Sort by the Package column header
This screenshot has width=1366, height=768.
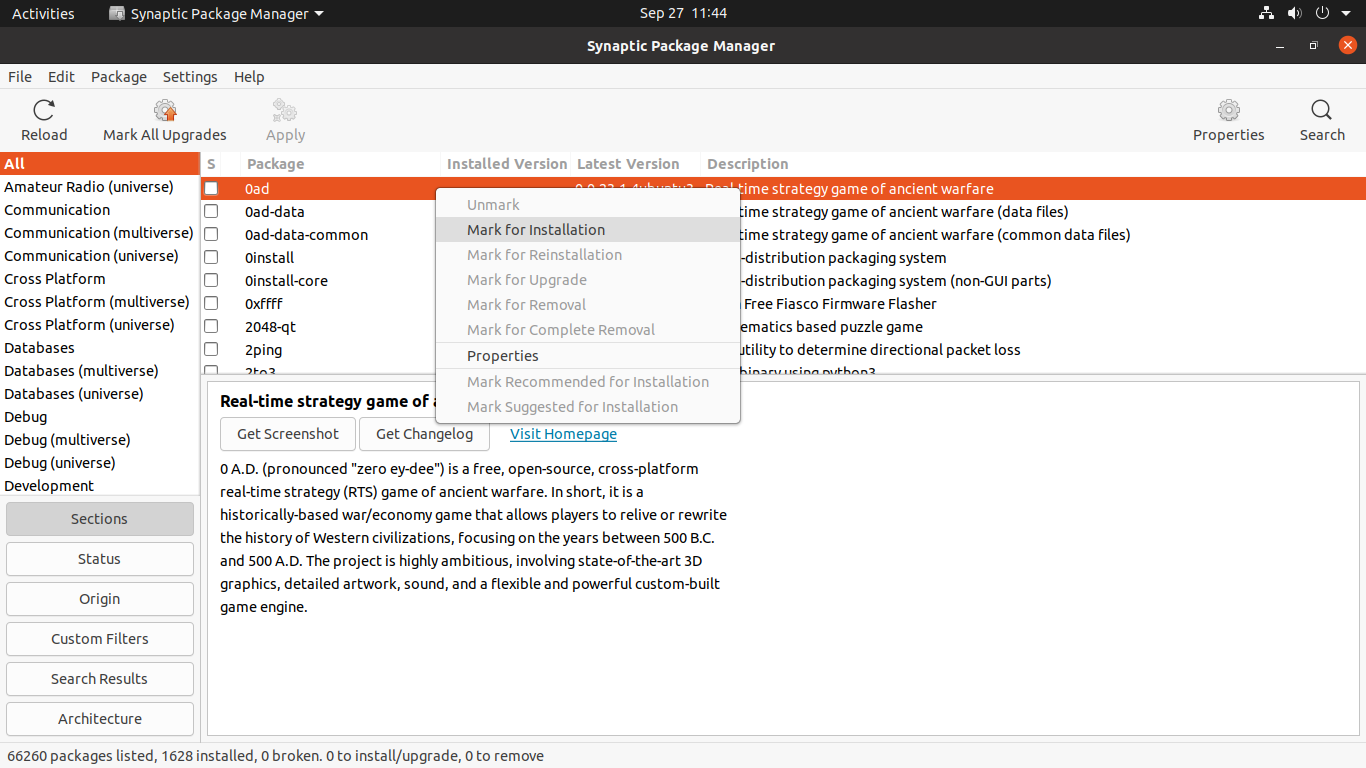pos(340,164)
